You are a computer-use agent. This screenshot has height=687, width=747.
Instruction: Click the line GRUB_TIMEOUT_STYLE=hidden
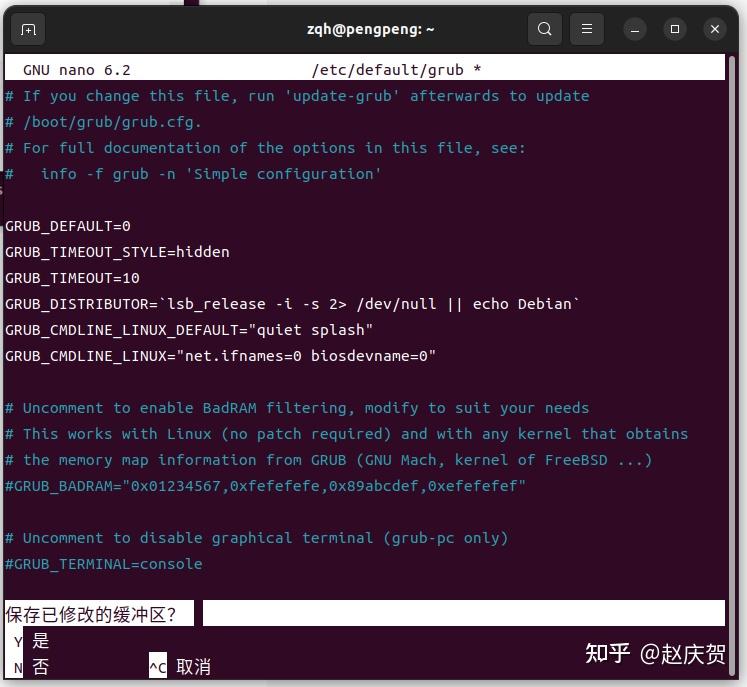coord(117,252)
